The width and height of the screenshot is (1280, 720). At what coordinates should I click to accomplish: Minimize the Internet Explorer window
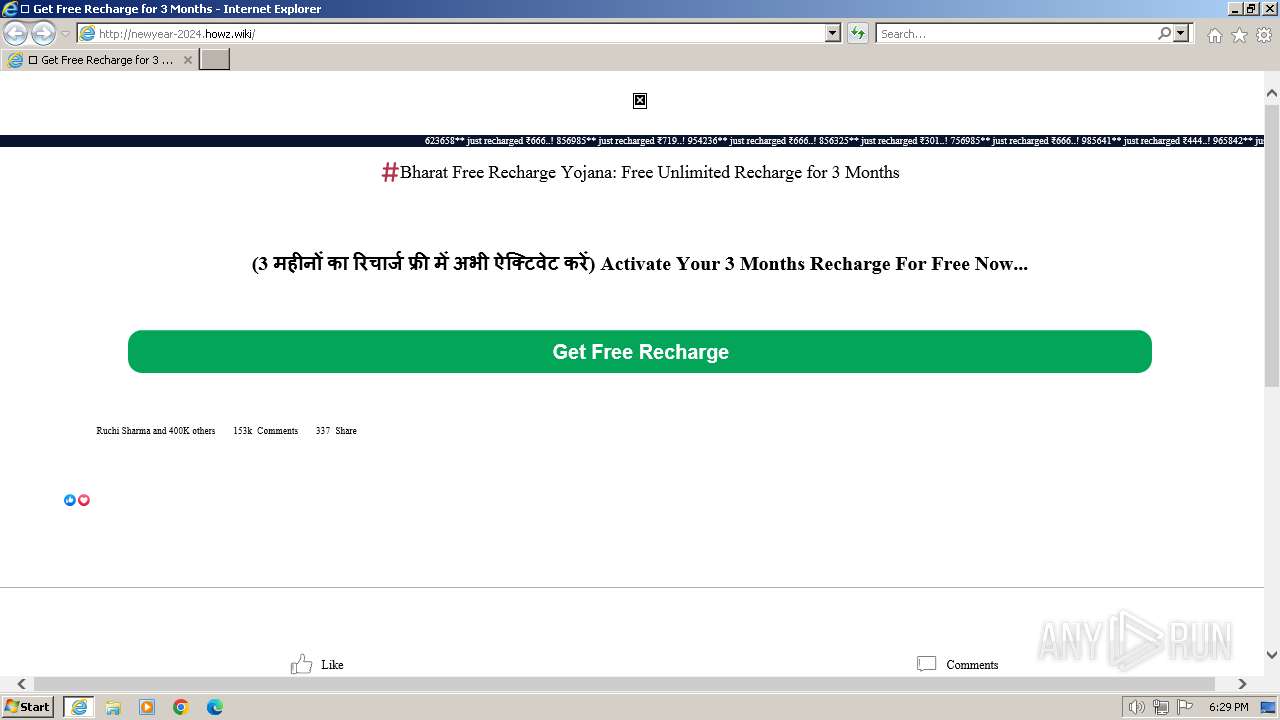pos(1235,9)
